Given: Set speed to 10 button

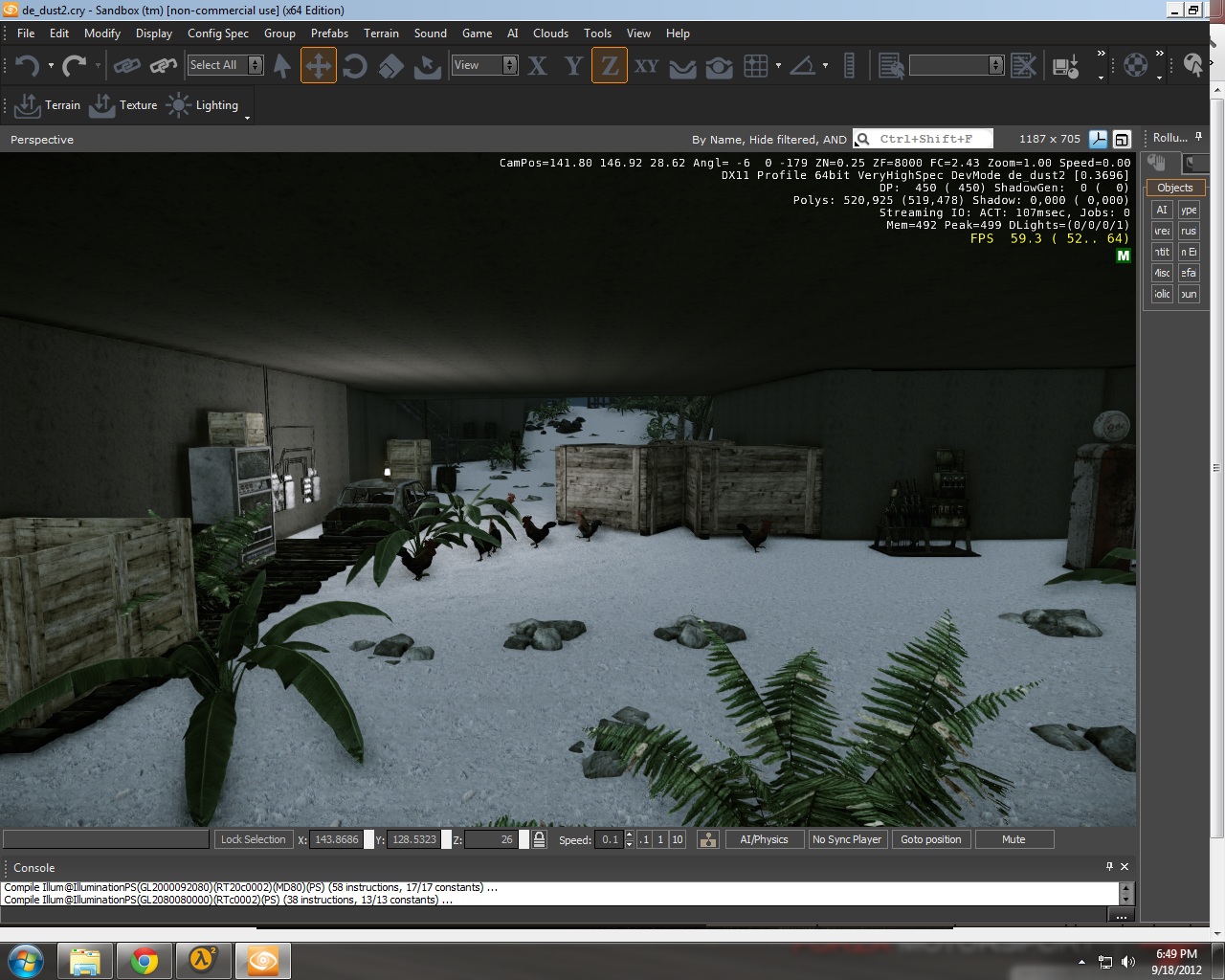Looking at the screenshot, I should [x=678, y=839].
